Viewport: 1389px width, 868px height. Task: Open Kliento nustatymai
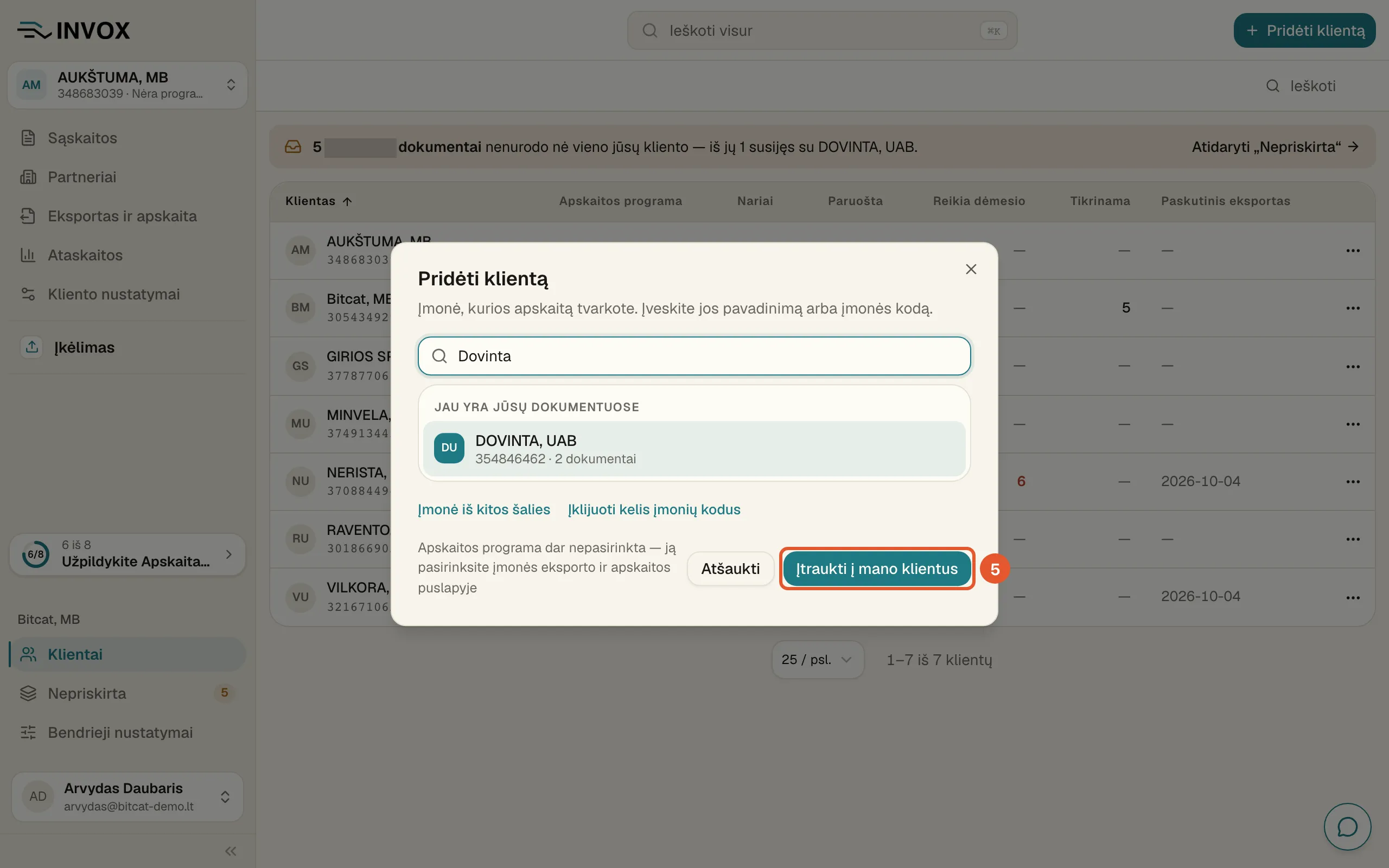click(x=128, y=294)
